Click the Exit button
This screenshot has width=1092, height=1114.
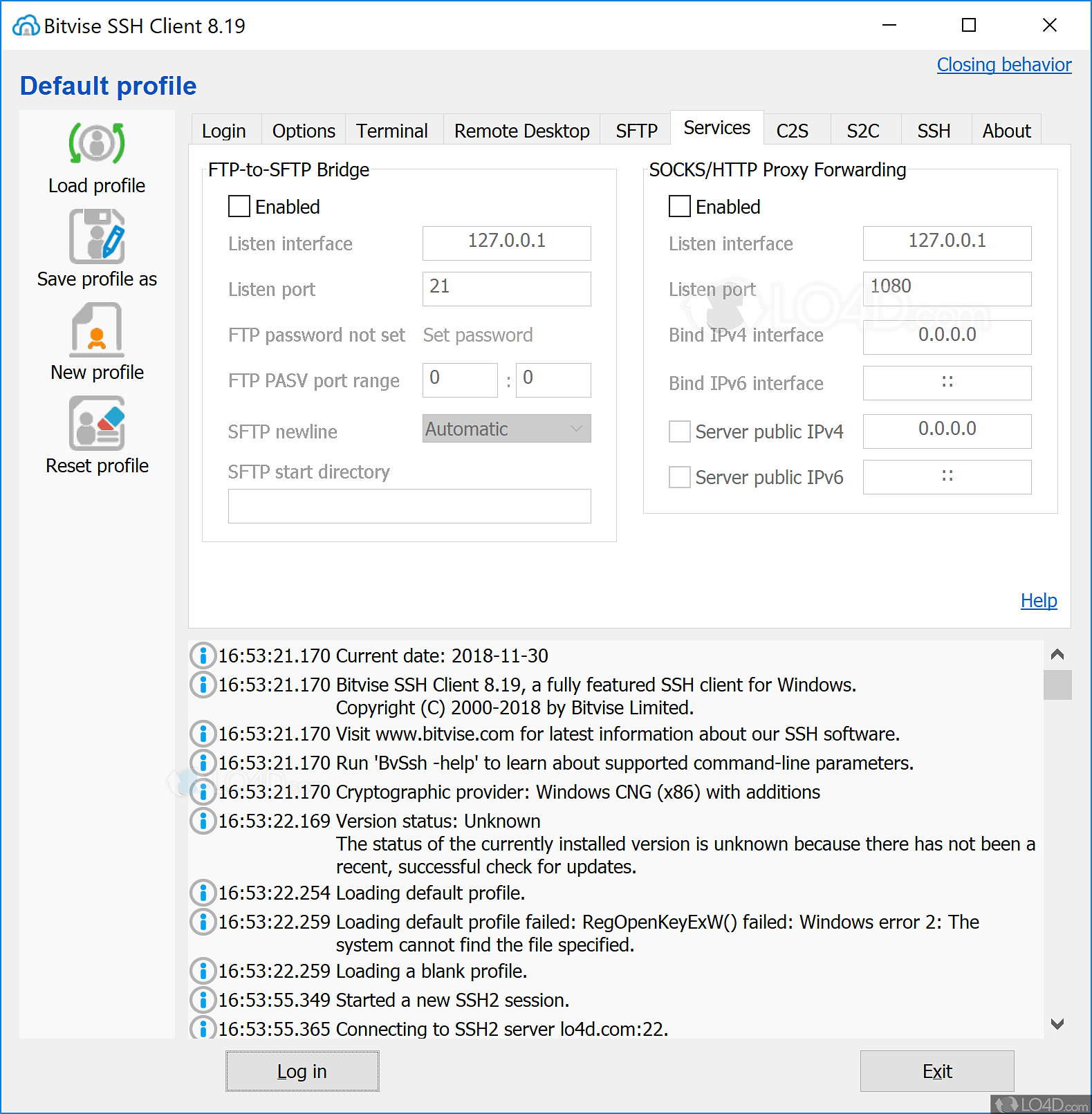[x=937, y=1071]
